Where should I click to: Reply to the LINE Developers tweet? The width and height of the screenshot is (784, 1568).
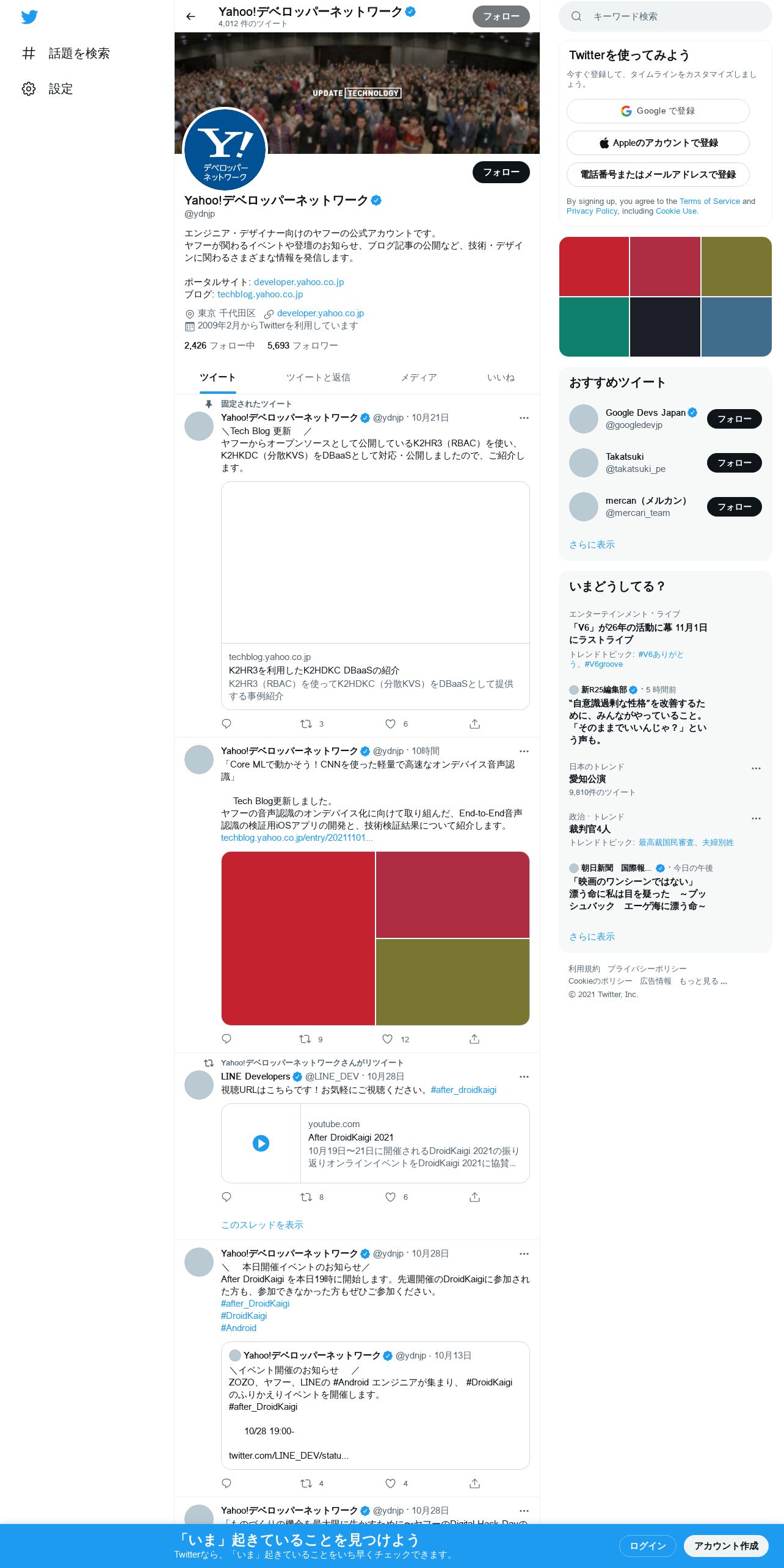pyautogui.click(x=227, y=1197)
